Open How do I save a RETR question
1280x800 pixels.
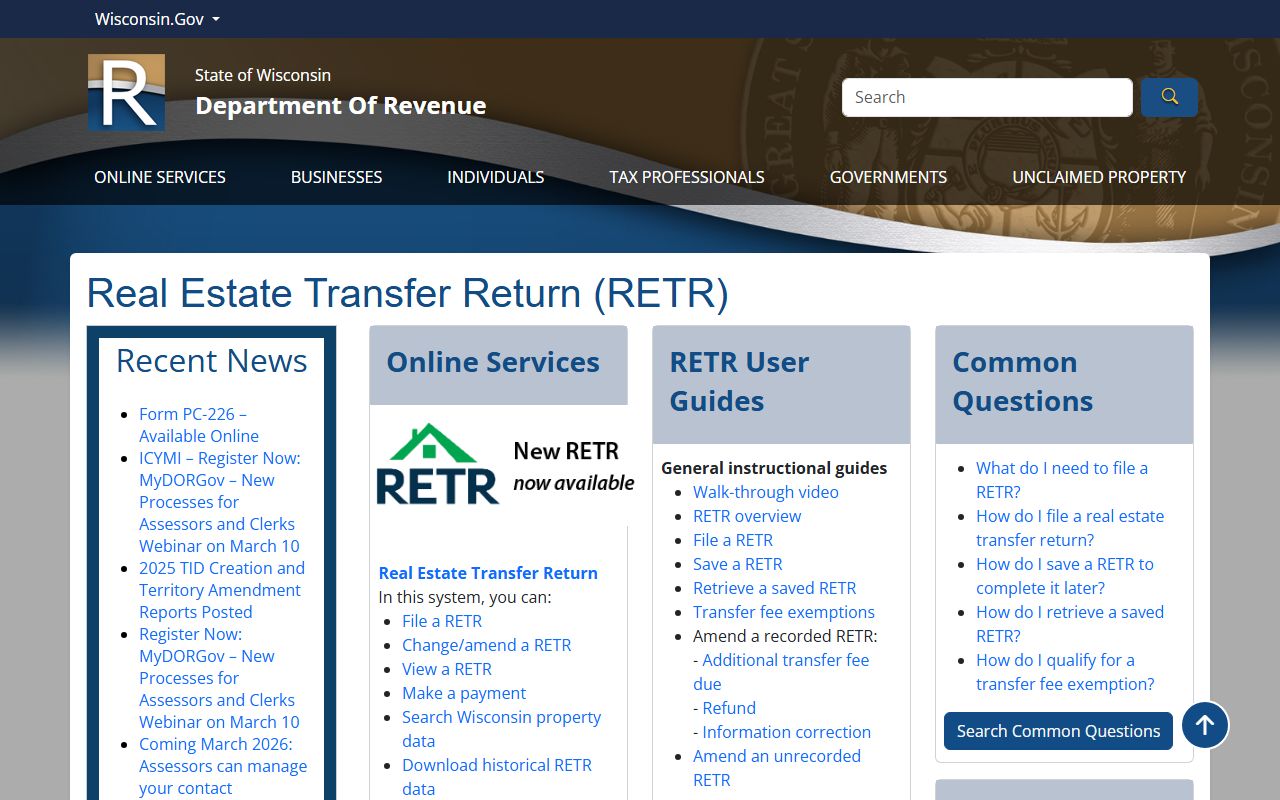pyautogui.click(x=1065, y=576)
